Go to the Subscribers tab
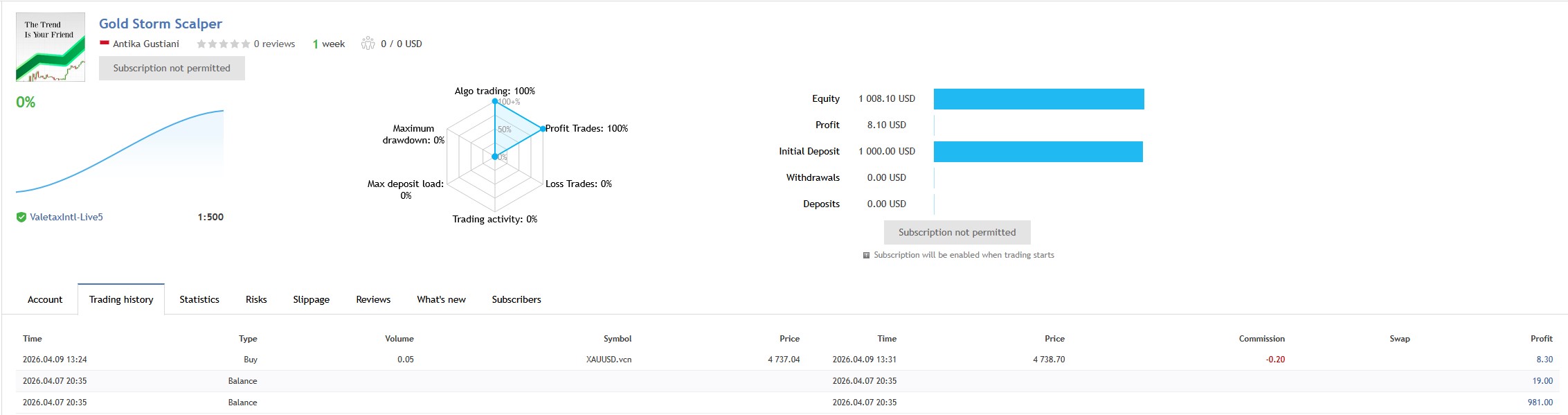The image size is (1568, 415). (x=516, y=299)
